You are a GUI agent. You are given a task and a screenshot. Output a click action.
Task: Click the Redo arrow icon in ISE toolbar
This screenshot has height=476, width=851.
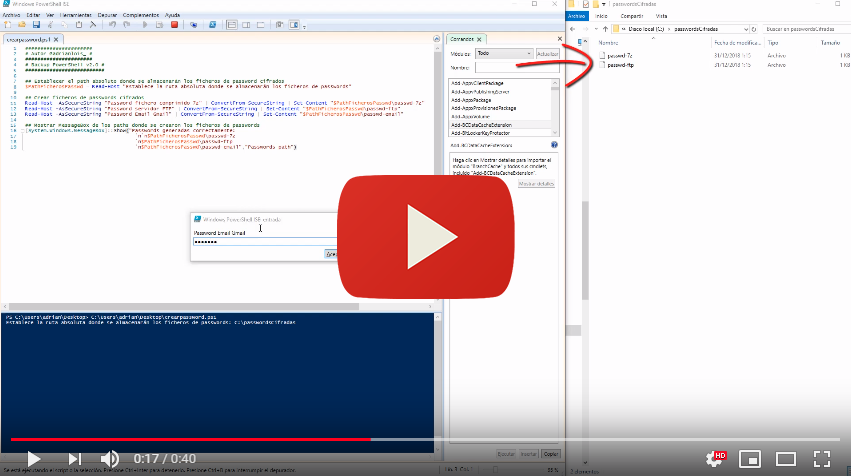[x=126, y=25]
